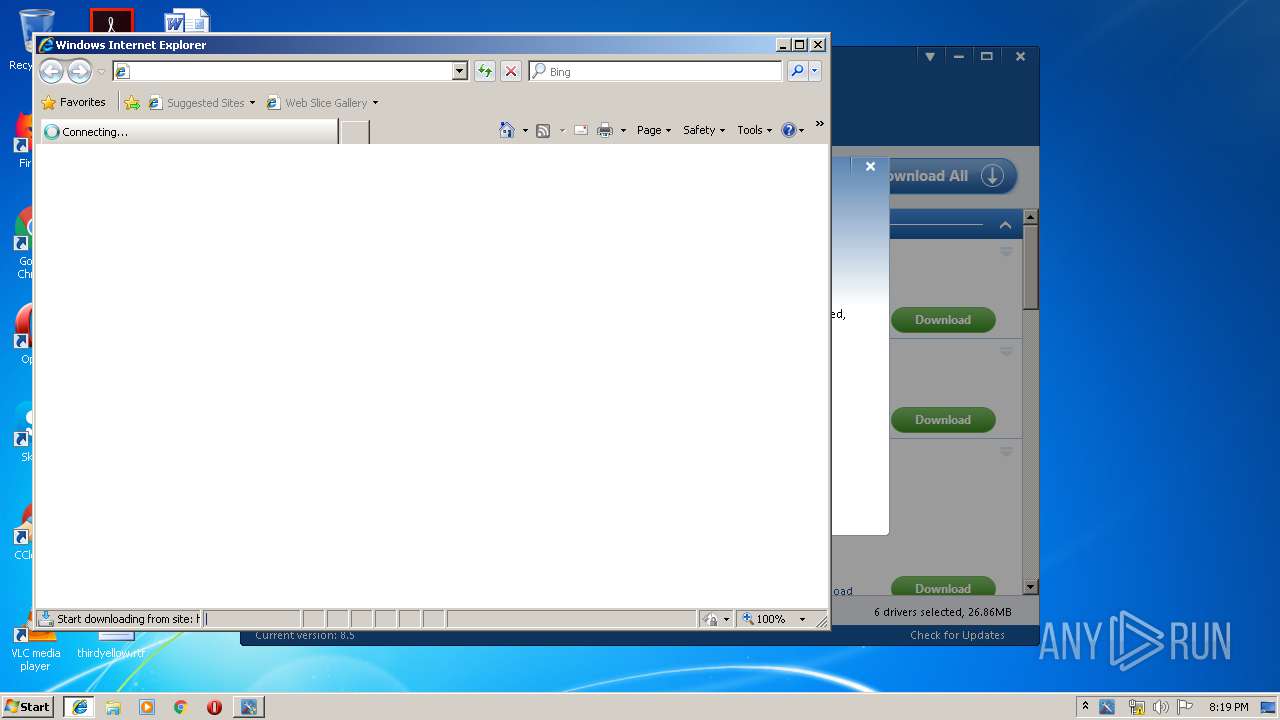The image size is (1280, 720).
Task: Open recent pages dropdown beside Forward button
Action: tap(101, 72)
